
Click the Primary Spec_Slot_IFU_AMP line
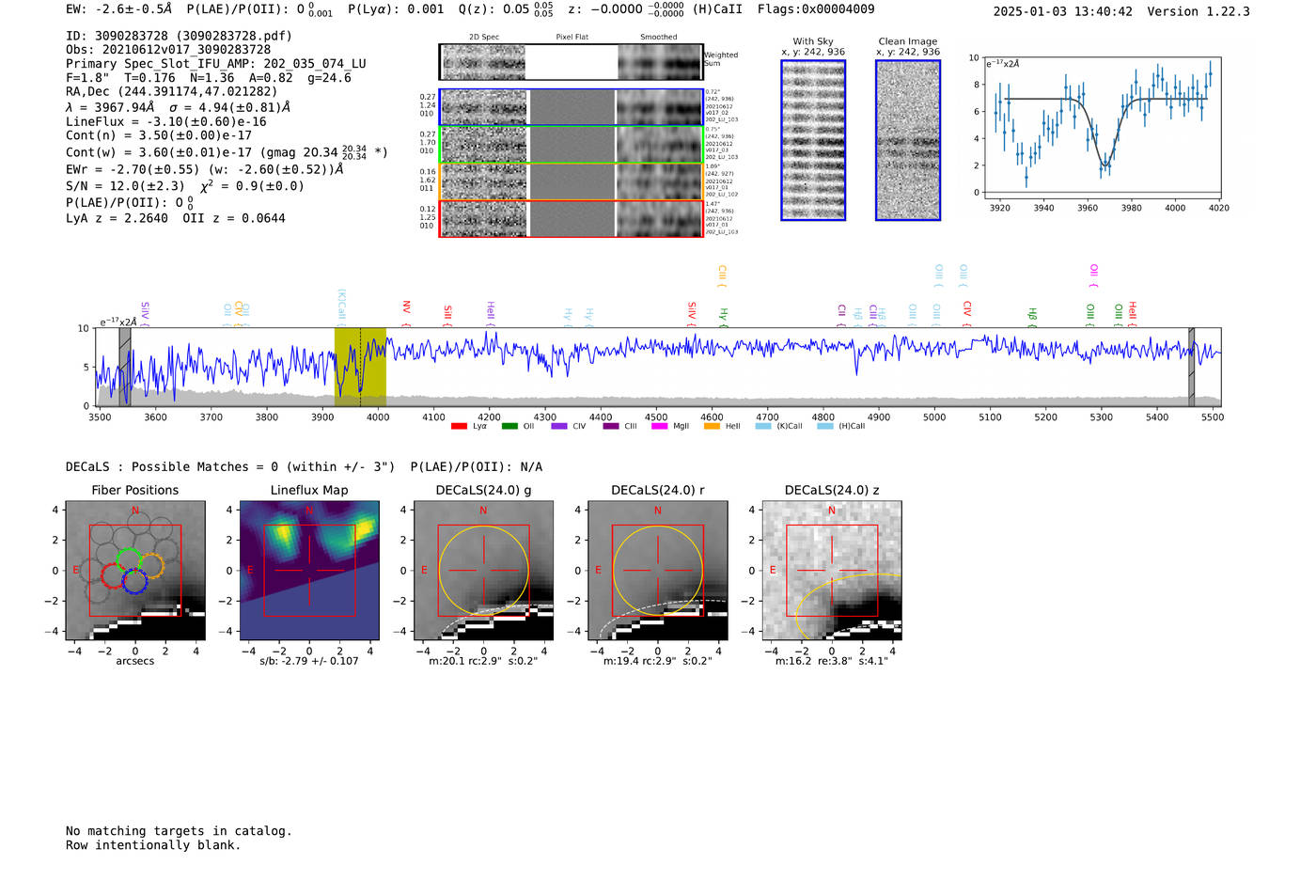[216, 64]
